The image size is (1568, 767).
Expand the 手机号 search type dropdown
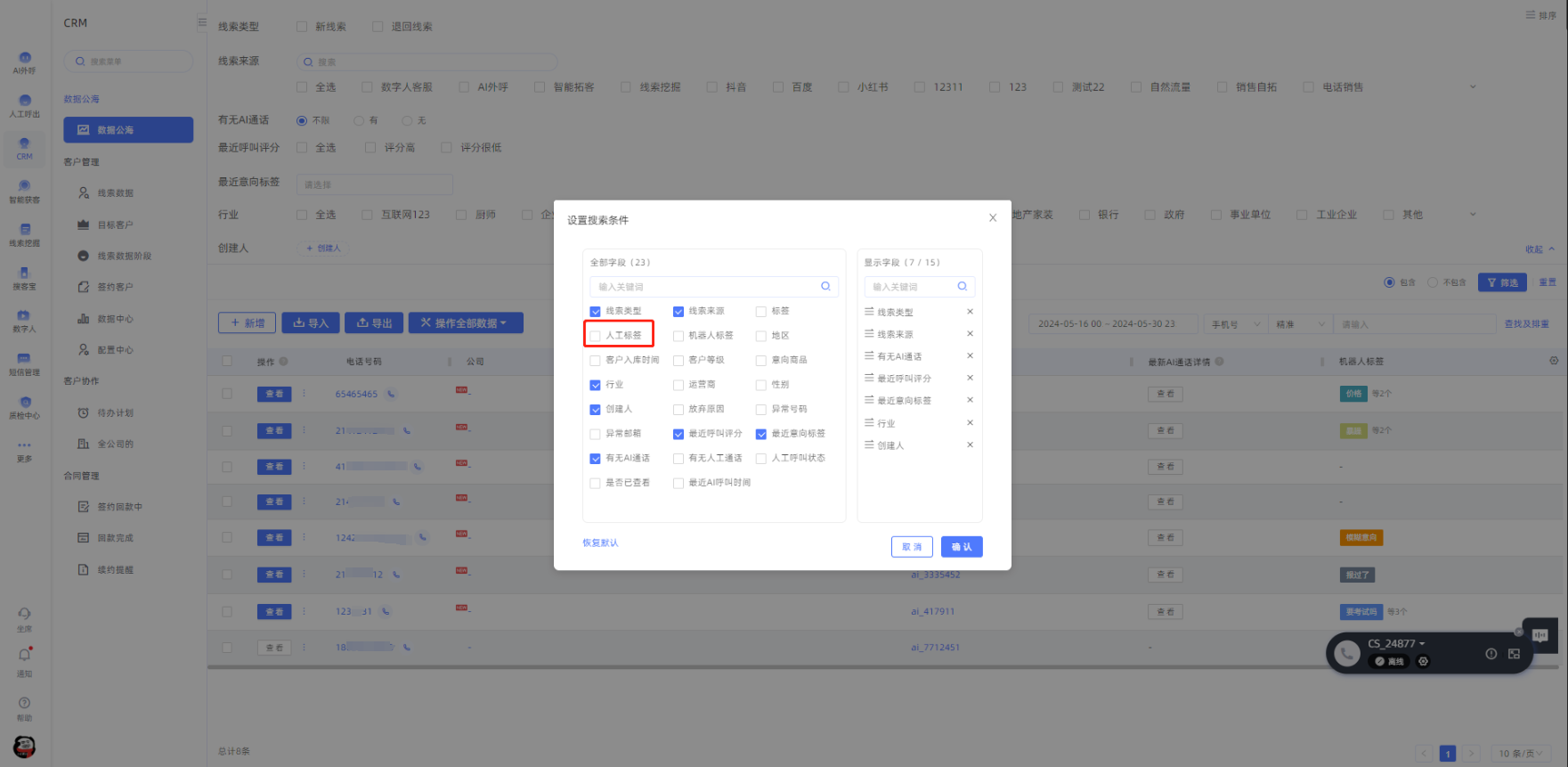point(1236,324)
